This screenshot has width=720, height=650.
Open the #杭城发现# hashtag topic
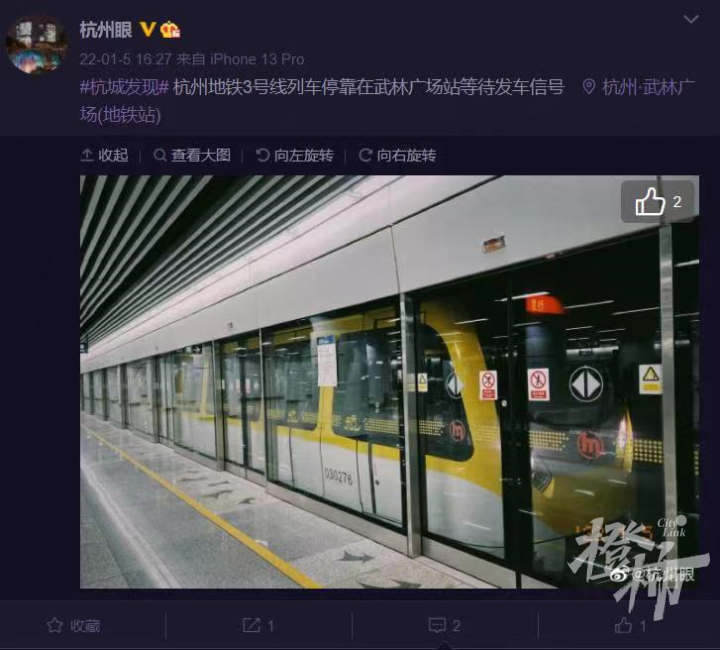[x=124, y=87]
